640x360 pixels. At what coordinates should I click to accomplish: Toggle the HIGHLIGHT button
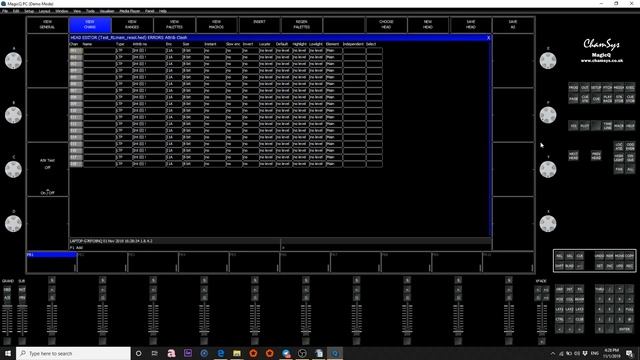point(619,158)
